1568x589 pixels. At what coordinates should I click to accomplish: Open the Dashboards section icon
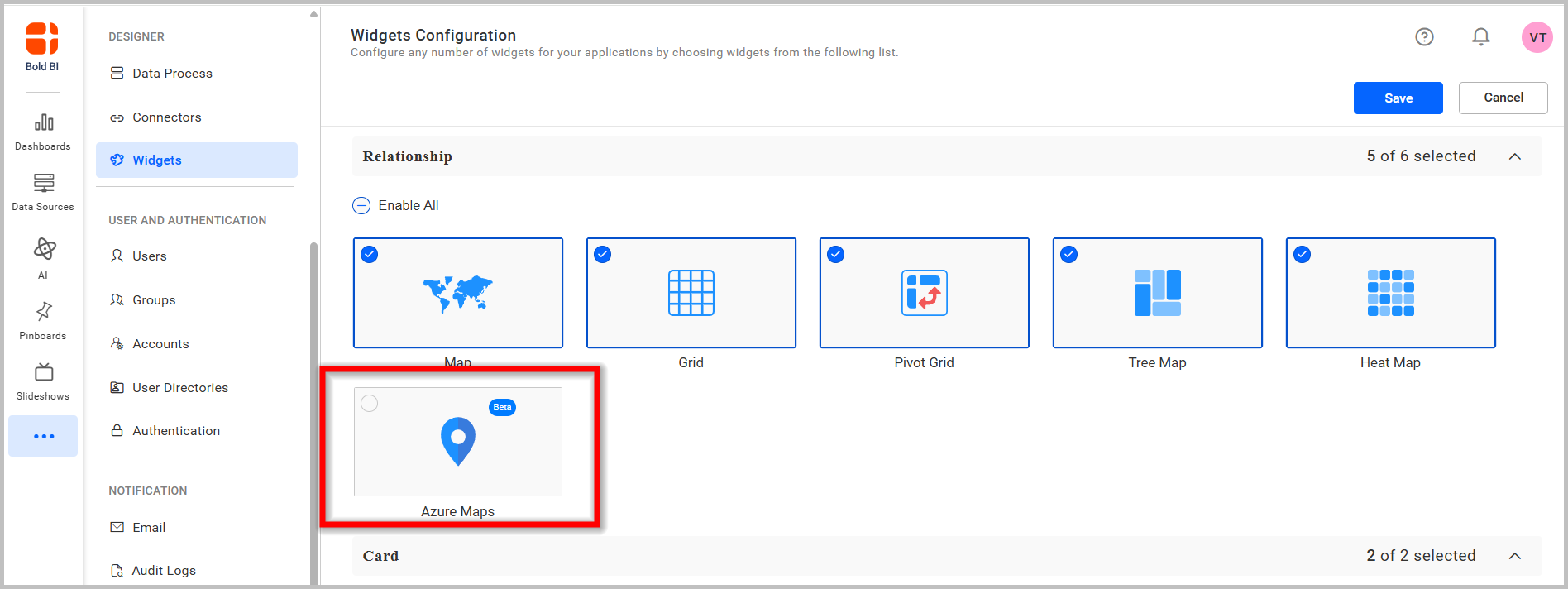[44, 123]
